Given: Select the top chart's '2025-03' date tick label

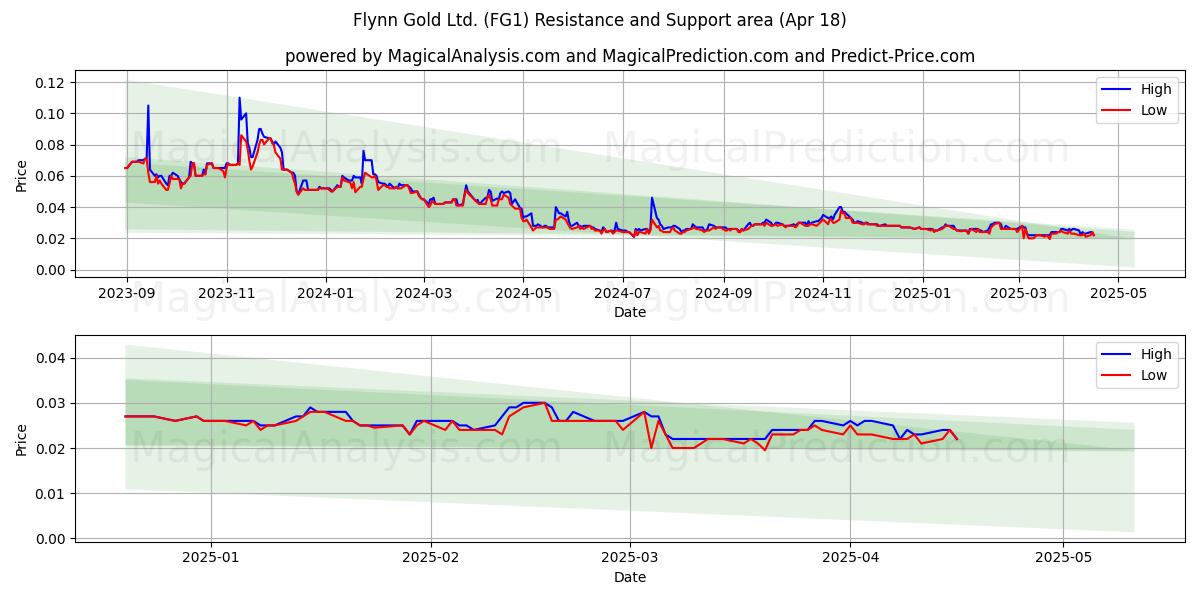Looking at the screenshot, I should pyautogui.click(x=1019, y=295).
